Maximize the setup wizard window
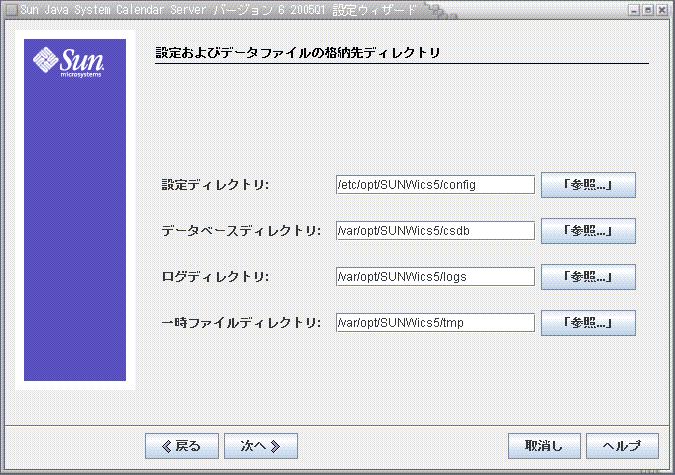This screenshot has width=675, height=475. coord(648,10)
